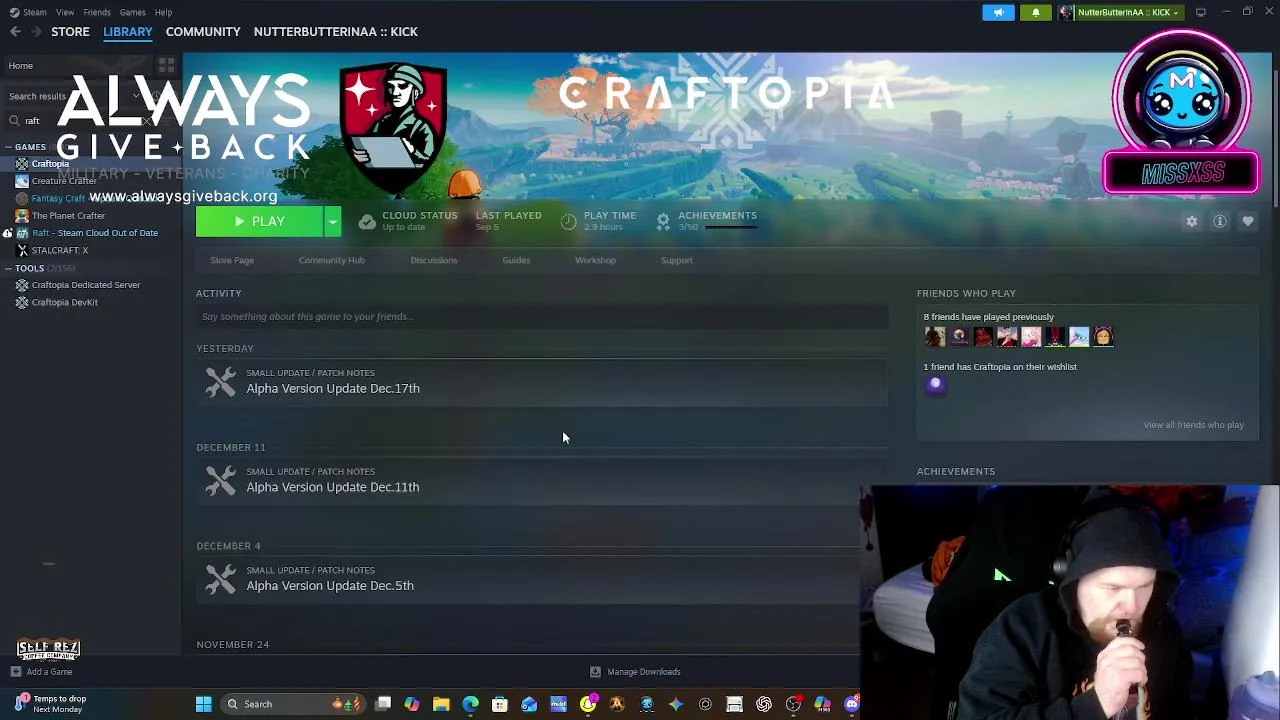Click Add a Game
This screenshot has height=720, width=1280.
point(42,672)
